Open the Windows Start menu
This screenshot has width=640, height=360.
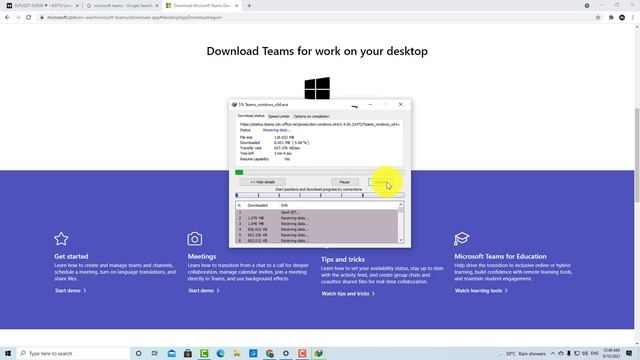[8, 353]
